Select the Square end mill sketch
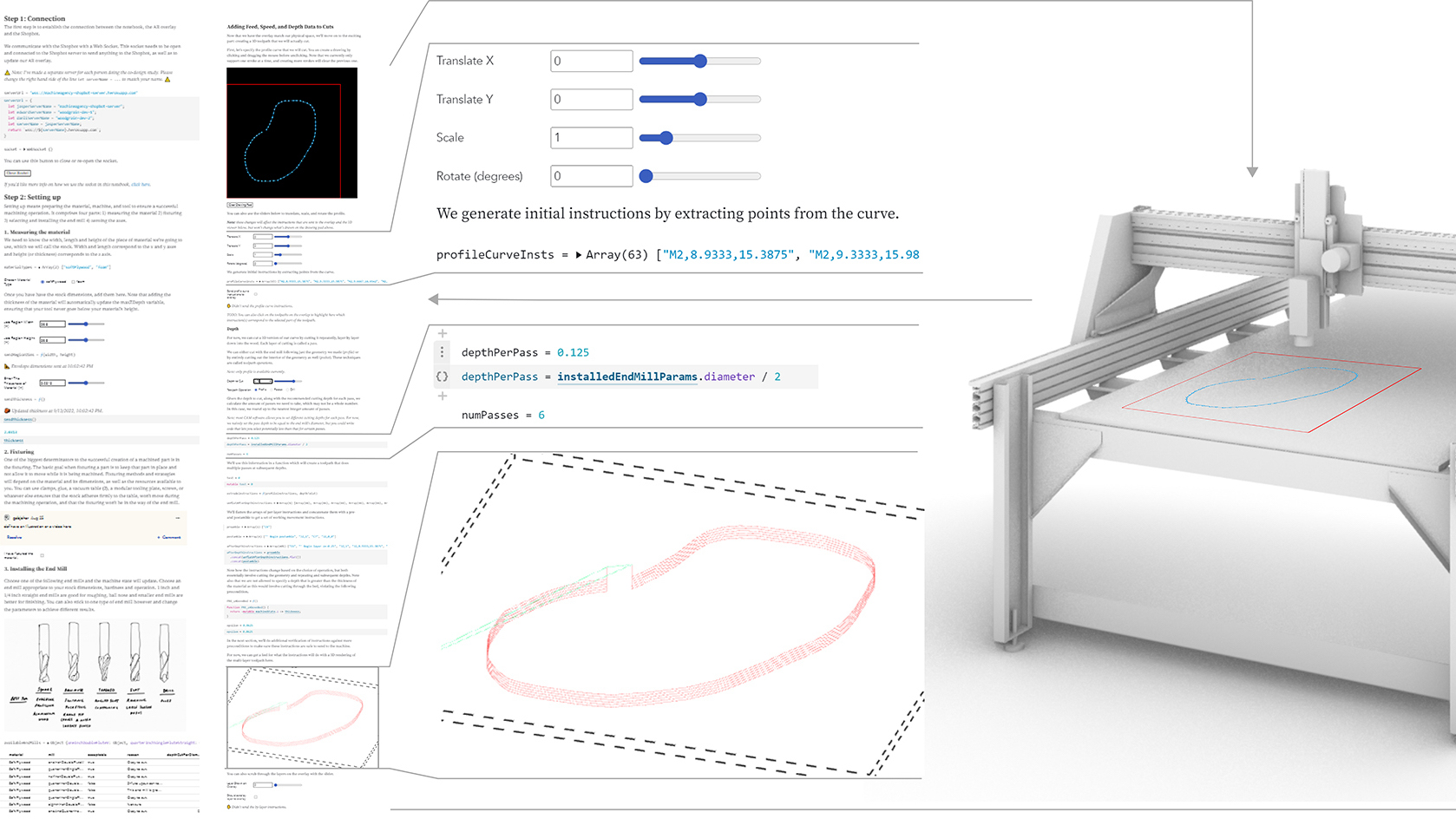The height and width of the screenshot is (819, 1456). pos(43,655)
